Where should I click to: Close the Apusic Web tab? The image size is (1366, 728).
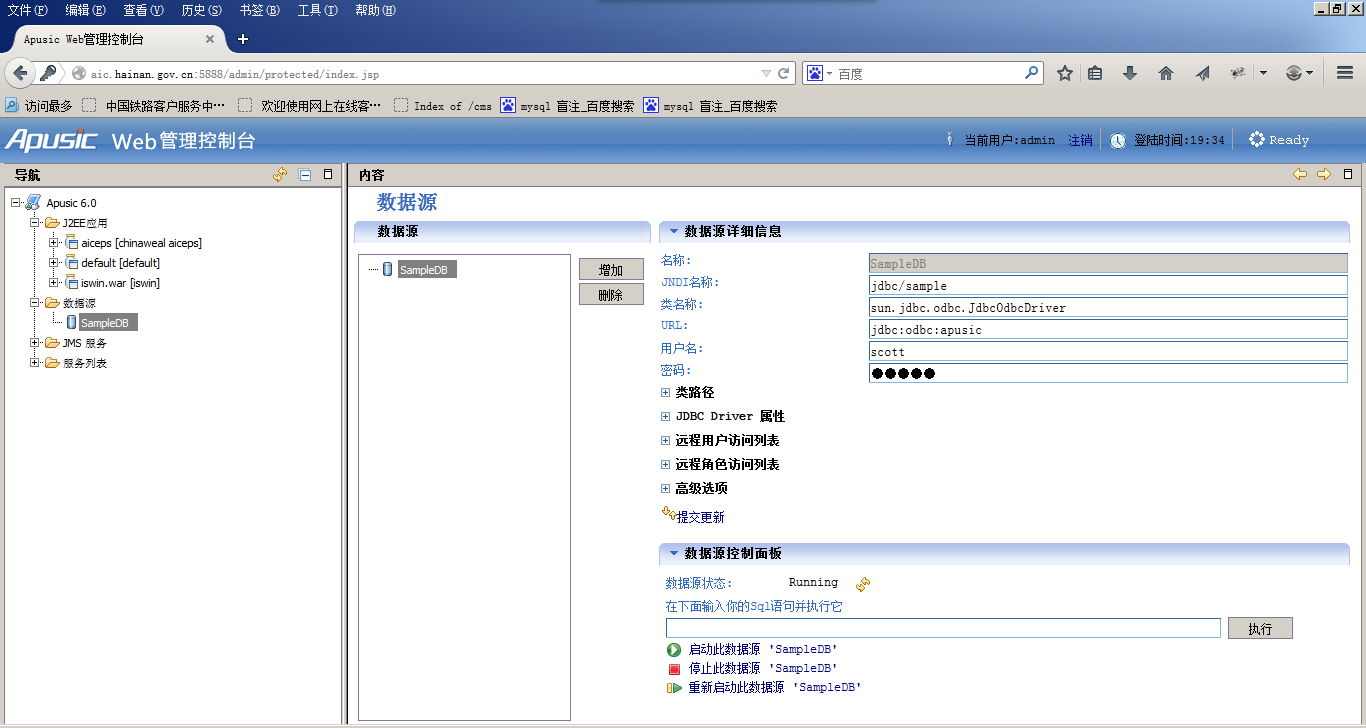(210, 39)
